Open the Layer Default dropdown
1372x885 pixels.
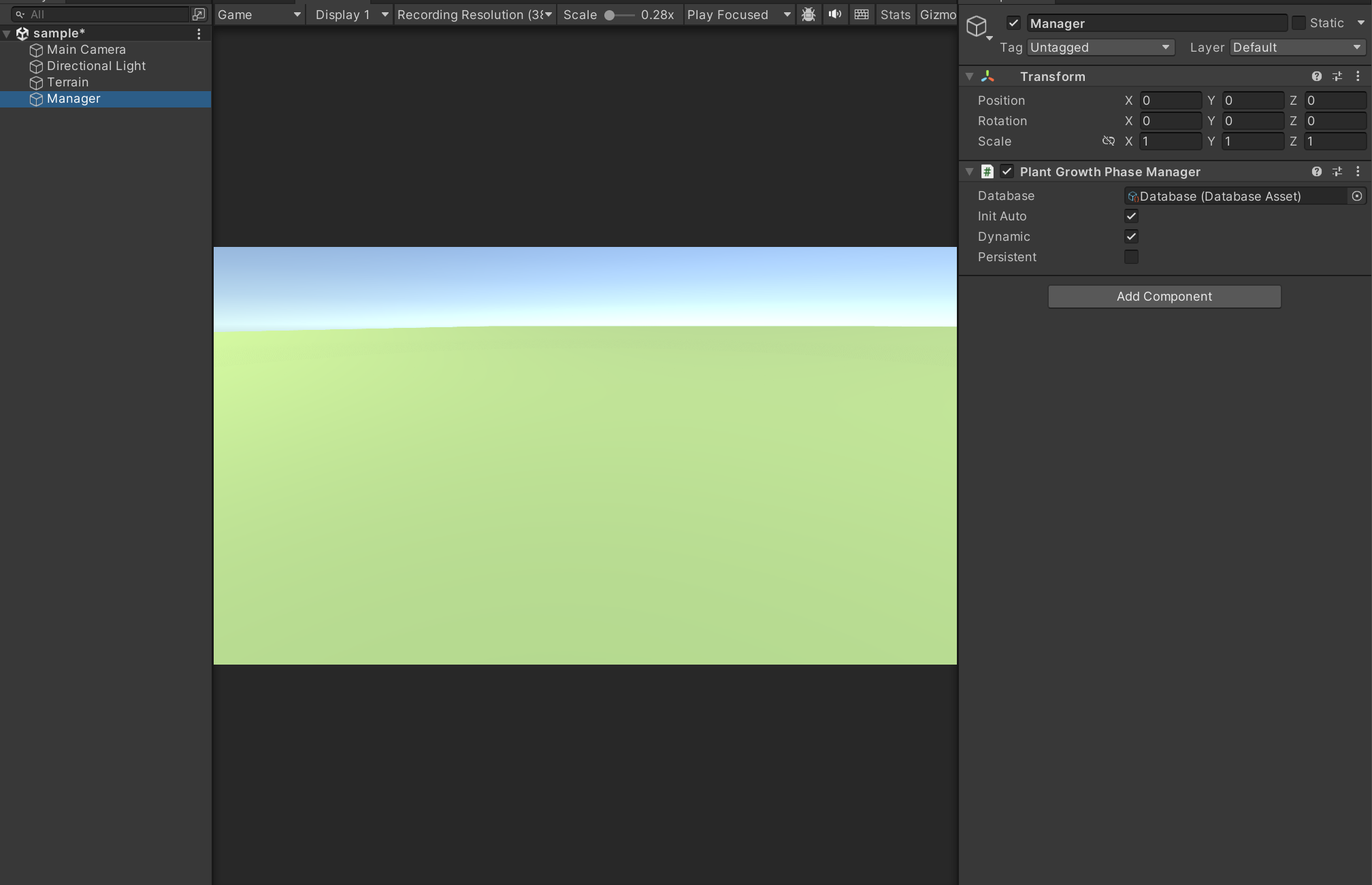[1298, 48]
